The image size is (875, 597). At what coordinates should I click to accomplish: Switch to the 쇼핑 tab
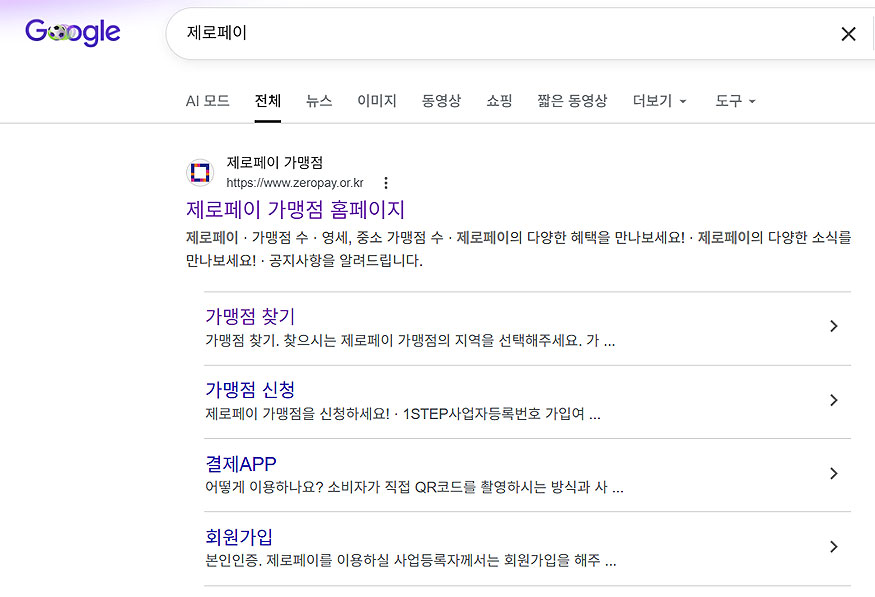499,101
